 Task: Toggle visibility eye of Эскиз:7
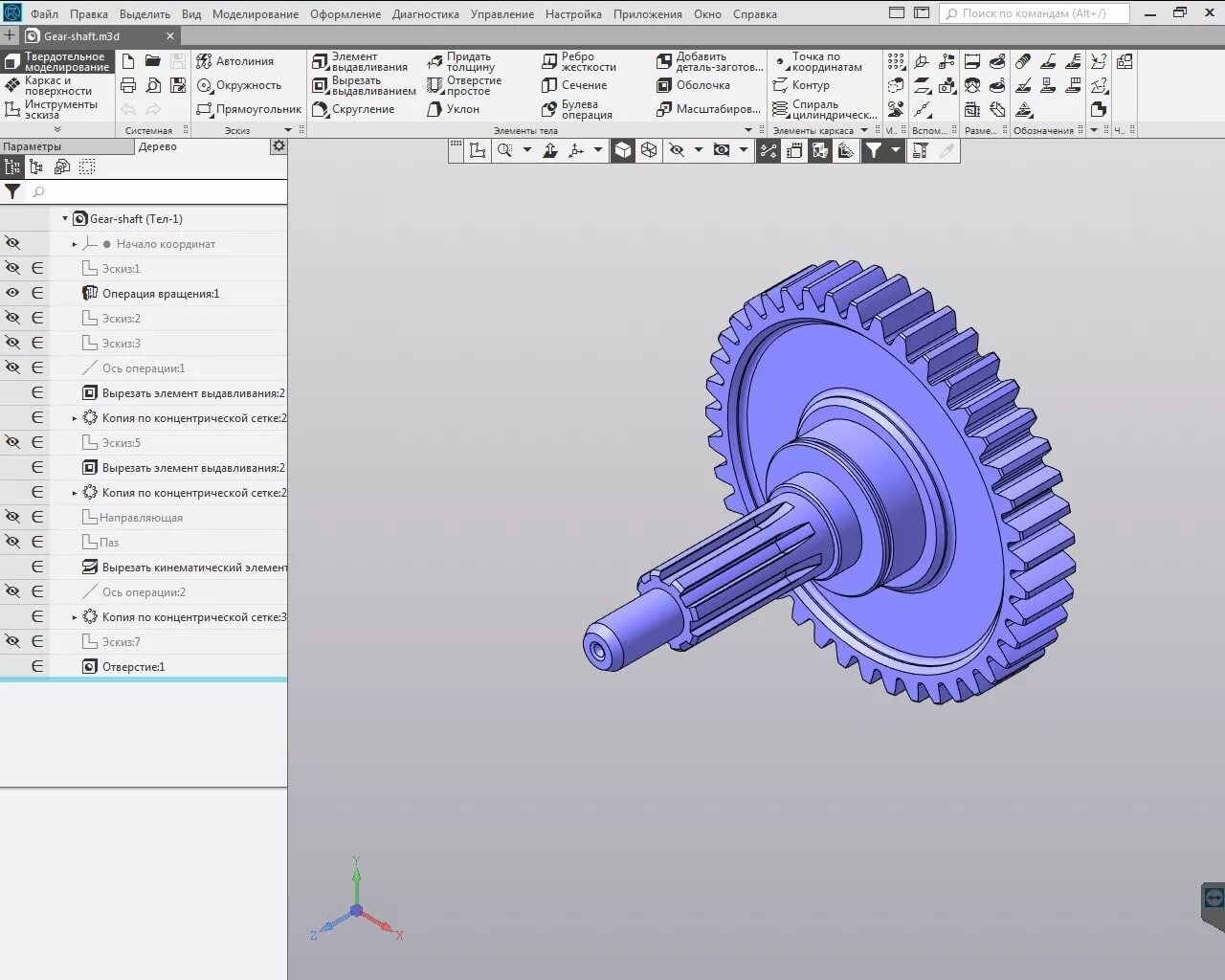(12, 641)
